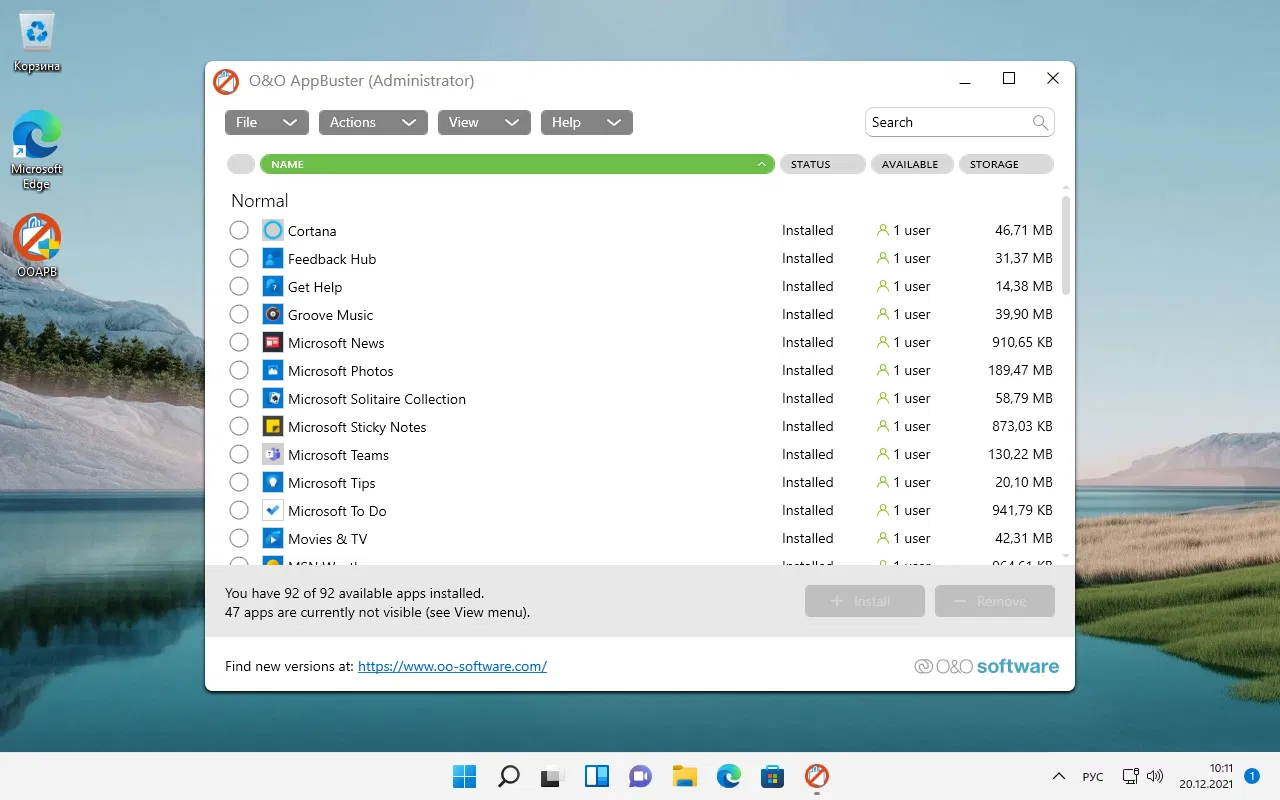Click the O&O AppBuster title bar logo
Image resolution: width=1280 pixels, height=800 pixels.
[226, 81]
